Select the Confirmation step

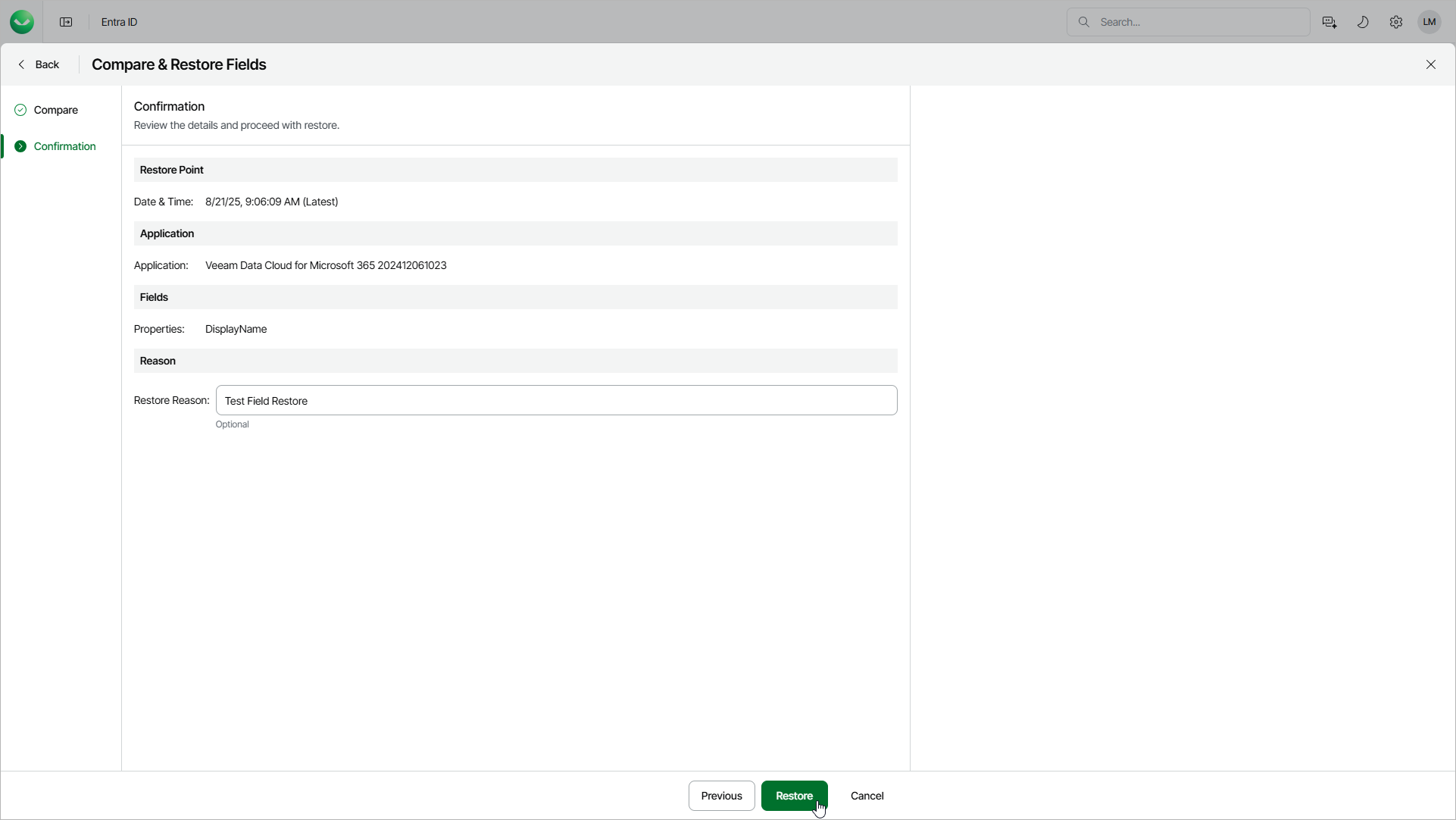point(64,146)
